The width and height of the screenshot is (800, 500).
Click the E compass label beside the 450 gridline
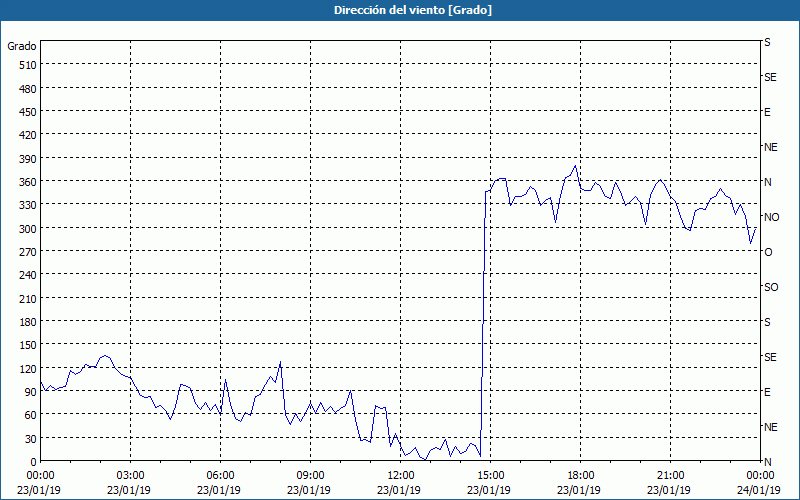point(767,112)
